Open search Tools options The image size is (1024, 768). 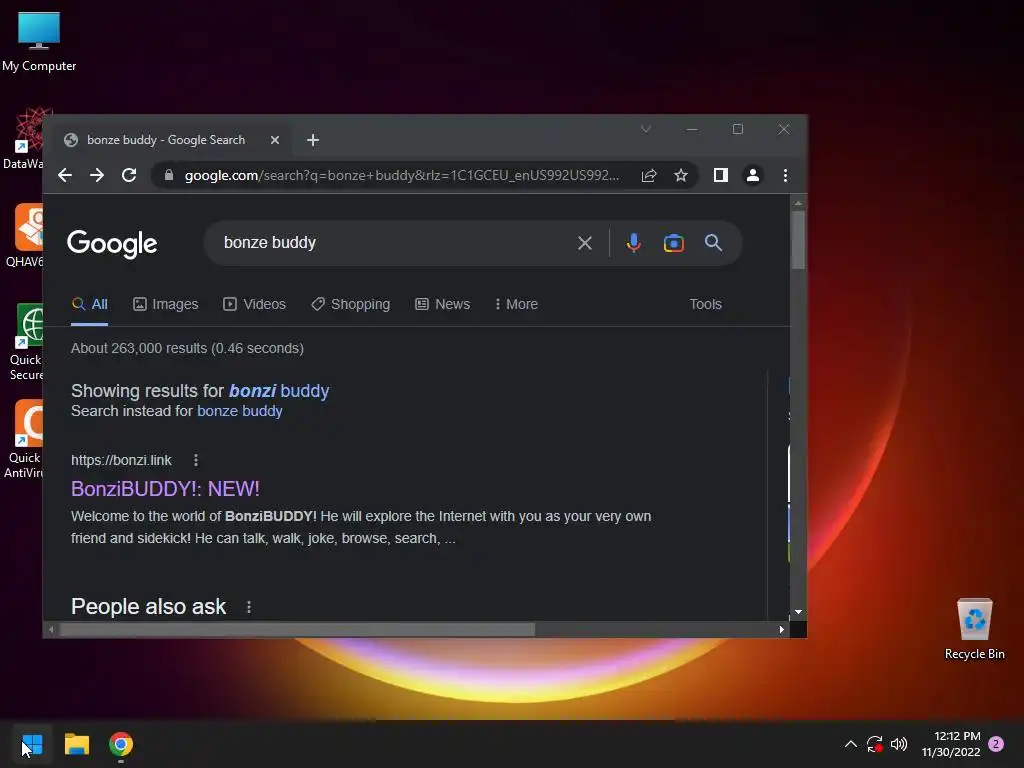click(705, 304)
